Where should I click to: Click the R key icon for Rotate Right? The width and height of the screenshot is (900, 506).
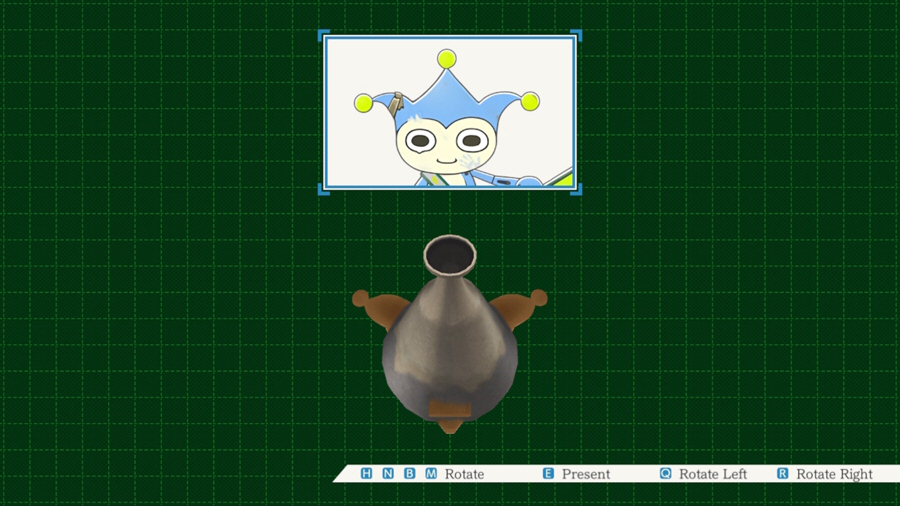[782, 473]
